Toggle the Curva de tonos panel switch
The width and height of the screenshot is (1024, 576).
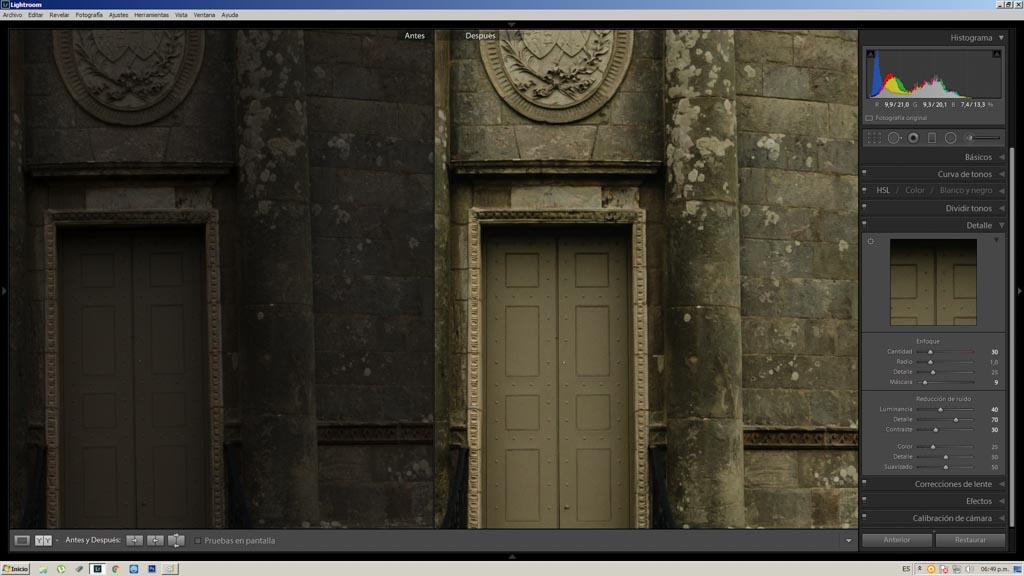865,174
